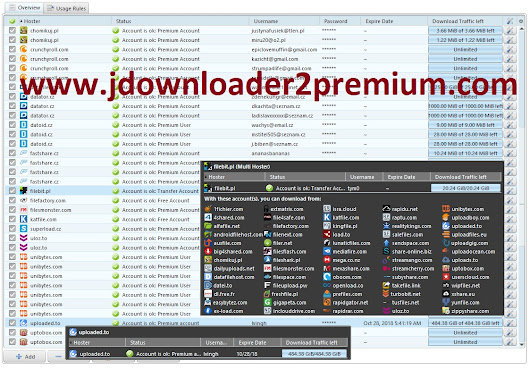Click openload.co in the filebit.pl popup
The image size is (530, 369).
[348, 286]
